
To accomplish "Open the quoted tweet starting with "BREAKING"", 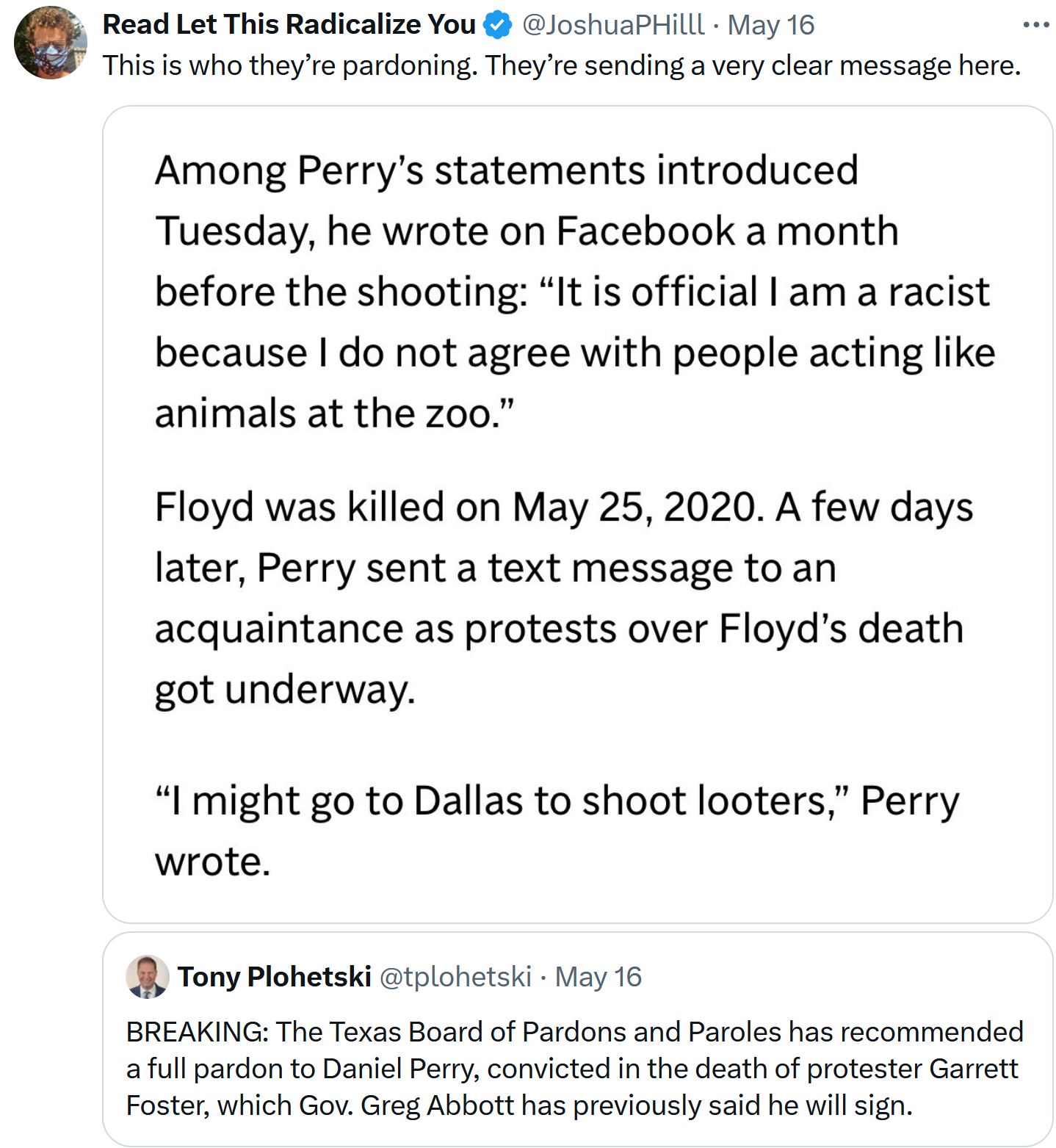I will click(574, 1069).
